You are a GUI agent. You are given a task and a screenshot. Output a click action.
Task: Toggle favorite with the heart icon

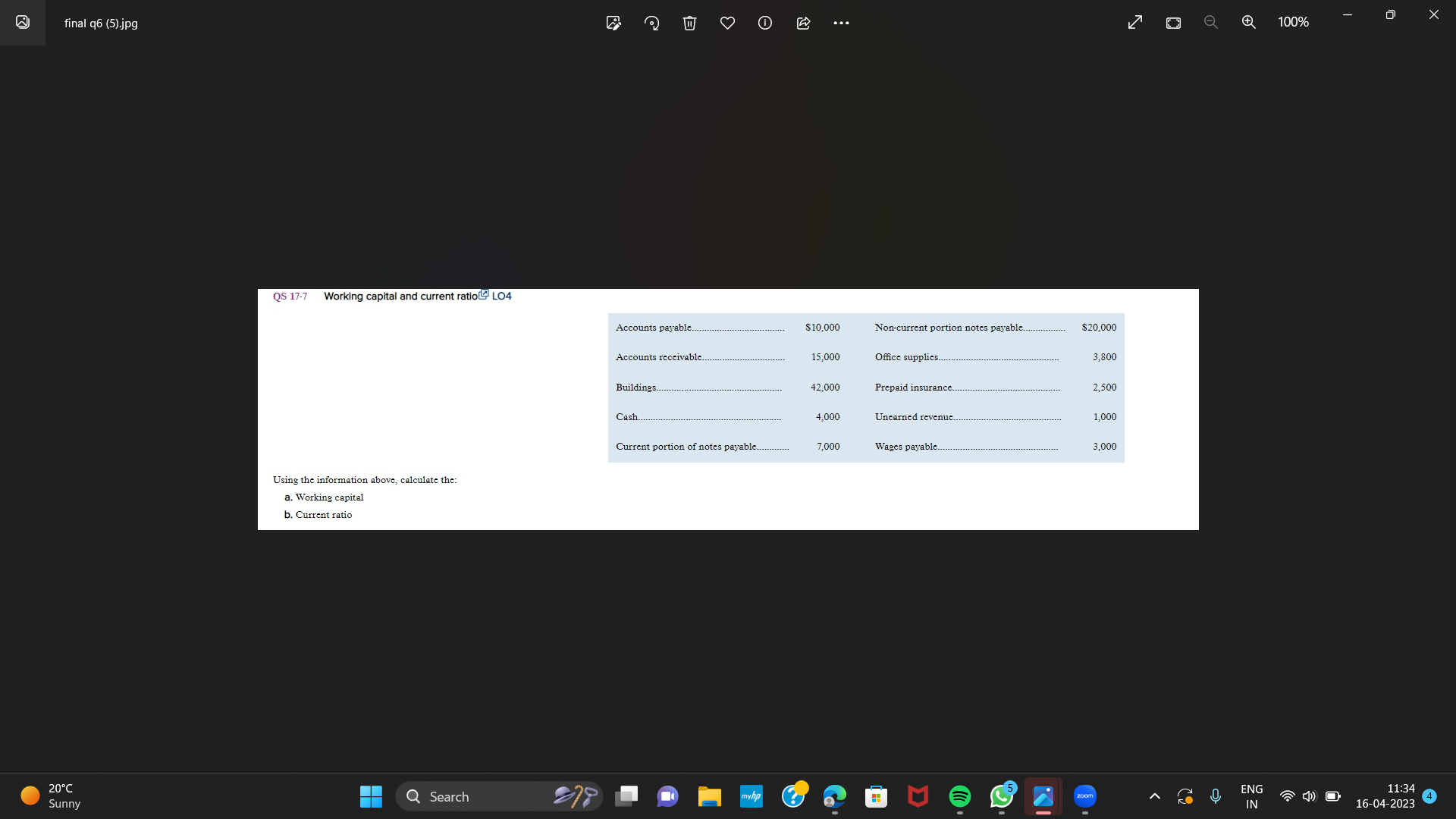pos(727,23)
